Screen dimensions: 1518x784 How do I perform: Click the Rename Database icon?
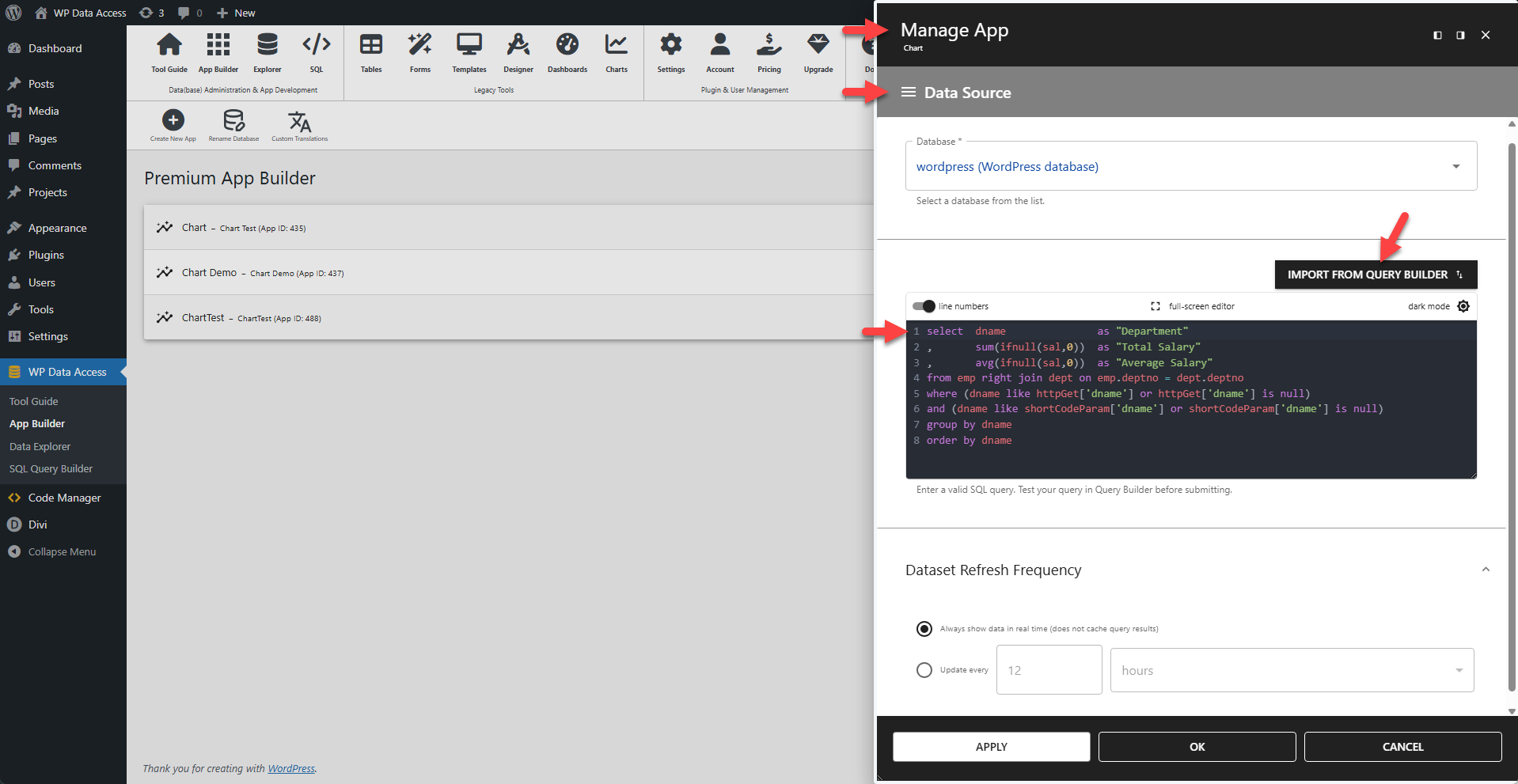point(233,121)
